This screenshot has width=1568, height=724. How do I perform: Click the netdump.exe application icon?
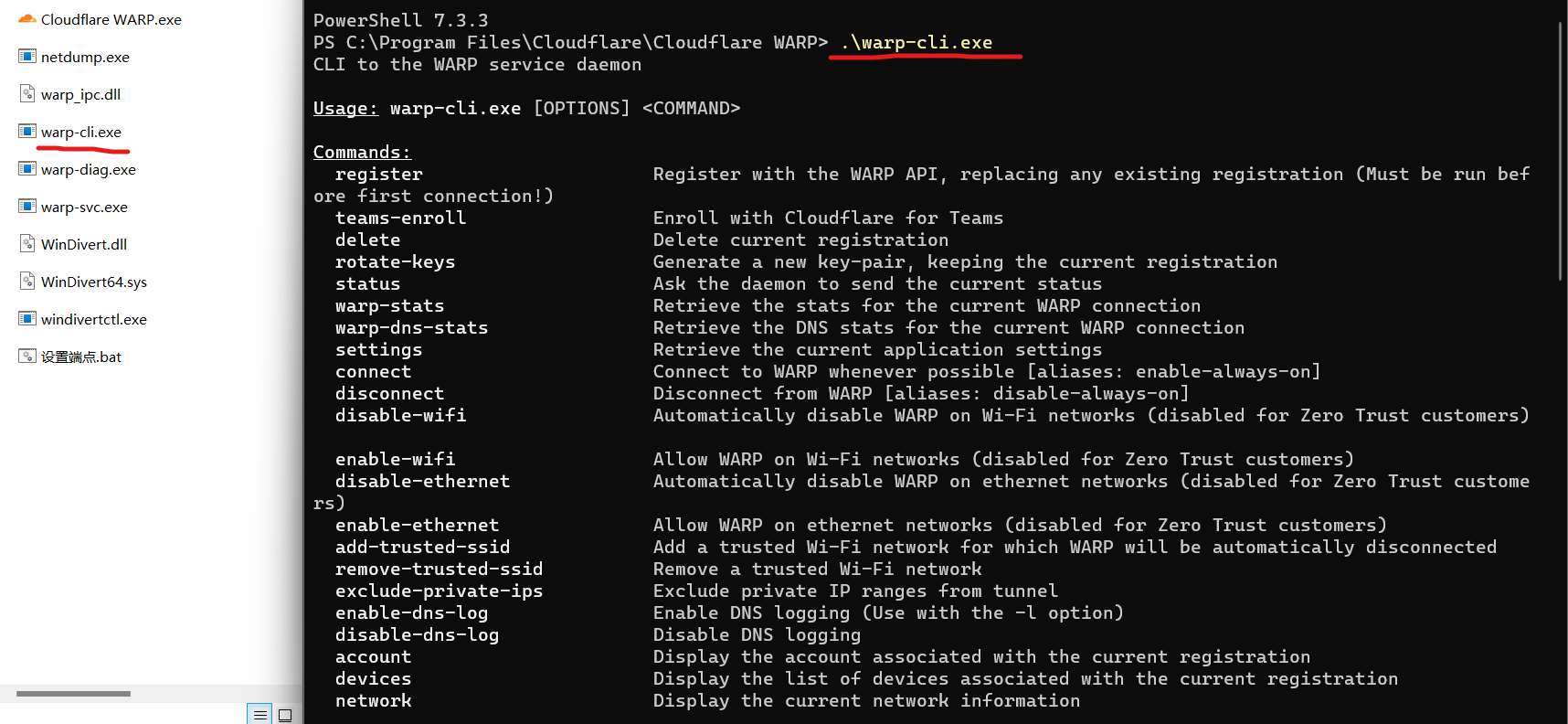(26, 56)
